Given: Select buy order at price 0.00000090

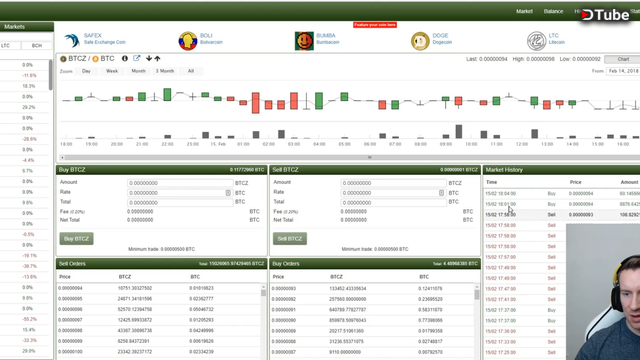Looking at the screenshot, I should click(372, 320).
